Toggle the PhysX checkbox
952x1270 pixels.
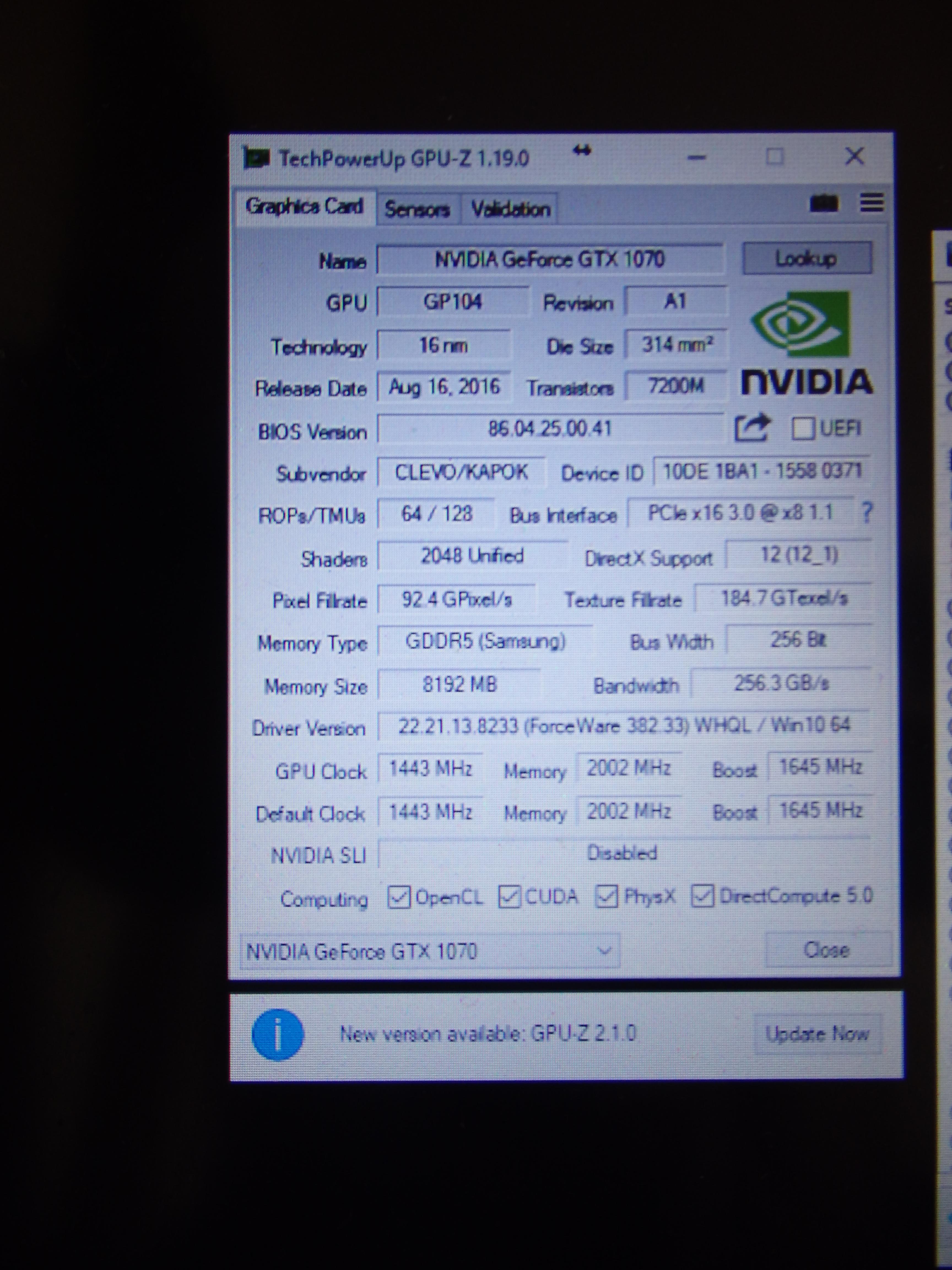click(607, 896)
